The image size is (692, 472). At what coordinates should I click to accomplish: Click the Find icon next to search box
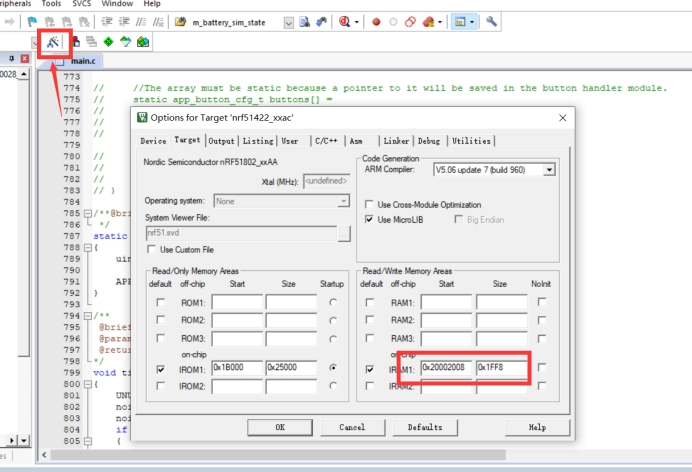pos(305,22)
